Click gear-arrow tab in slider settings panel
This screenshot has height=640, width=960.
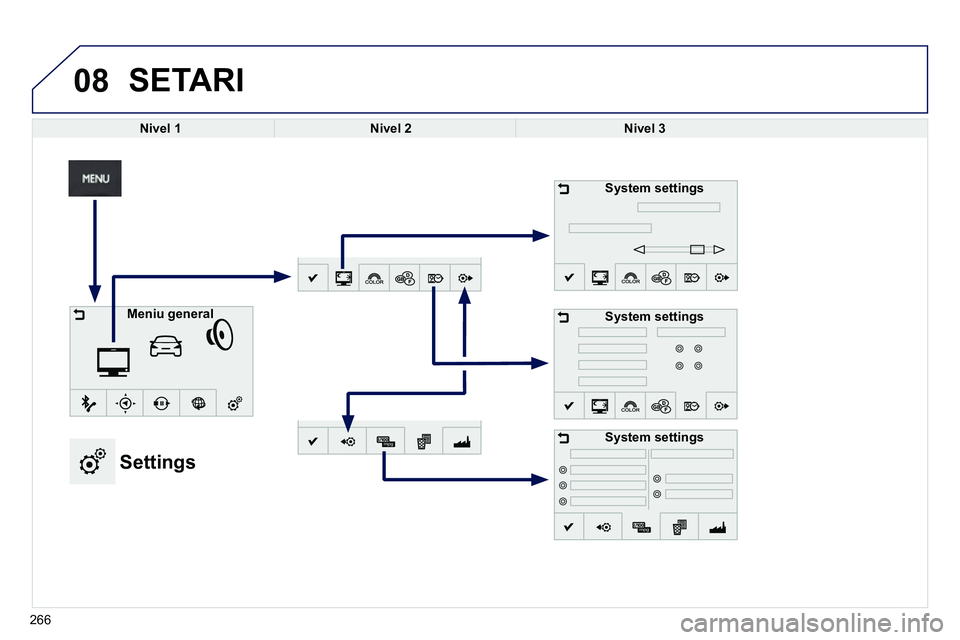point(722,277)
